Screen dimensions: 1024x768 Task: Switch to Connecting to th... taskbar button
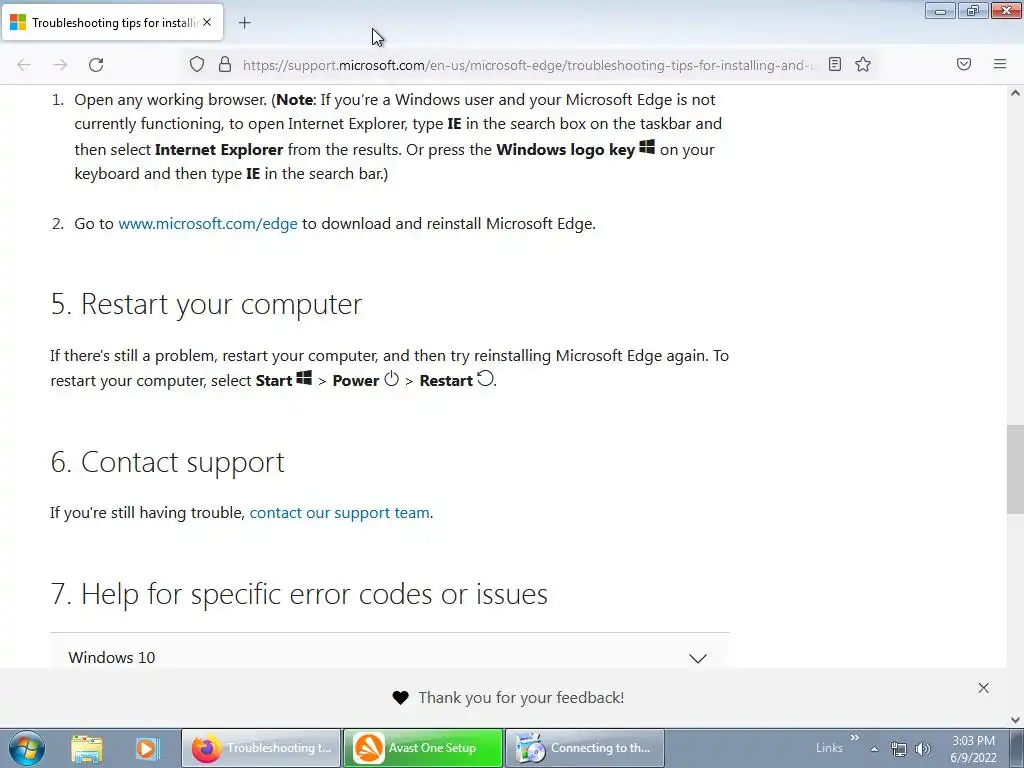click(x=584, y=748)
